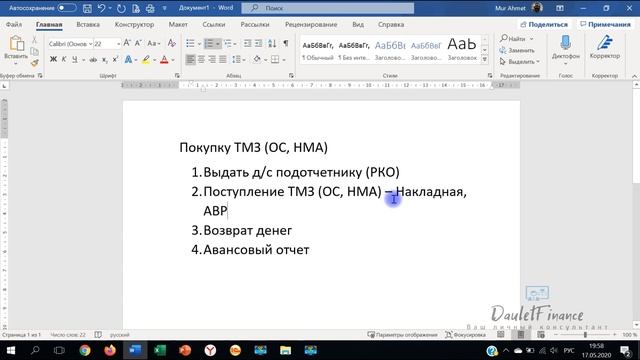Click the Save icon in title bar

pos(87,8)
